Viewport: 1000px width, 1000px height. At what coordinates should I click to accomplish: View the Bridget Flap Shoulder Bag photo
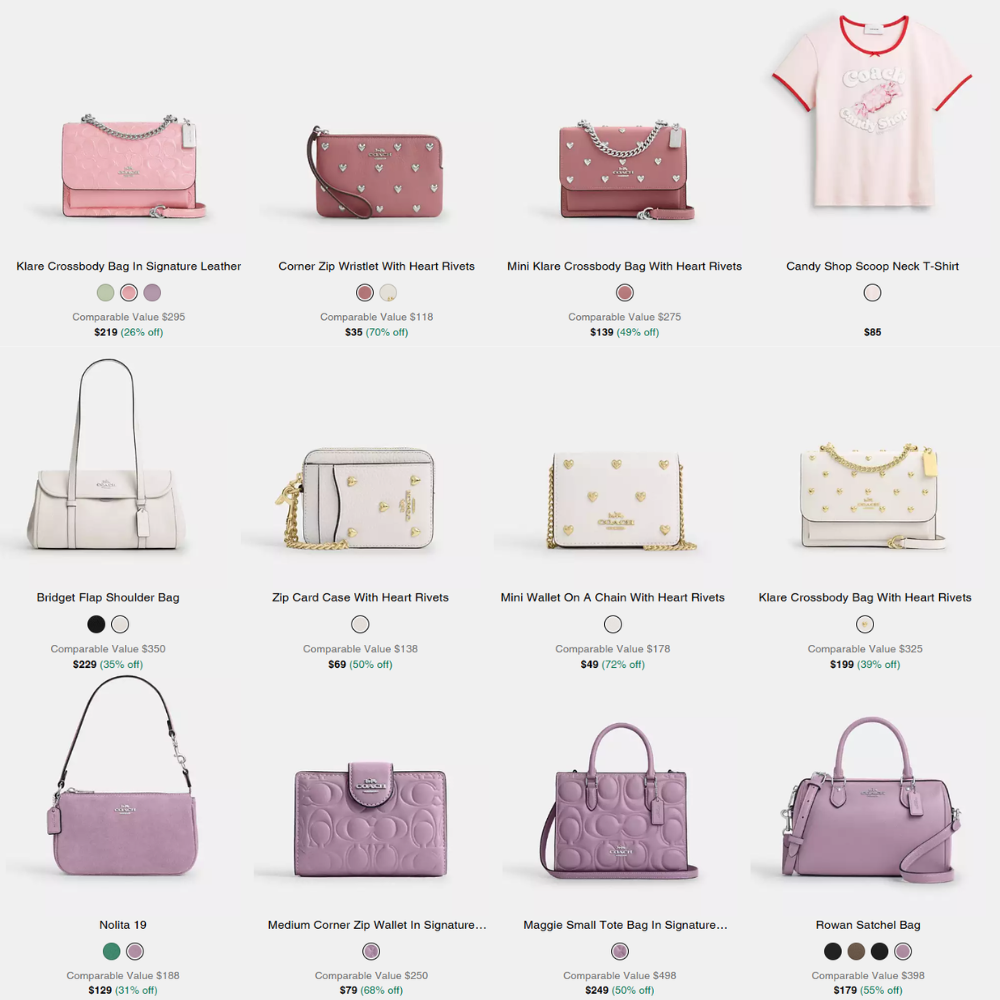107,454
